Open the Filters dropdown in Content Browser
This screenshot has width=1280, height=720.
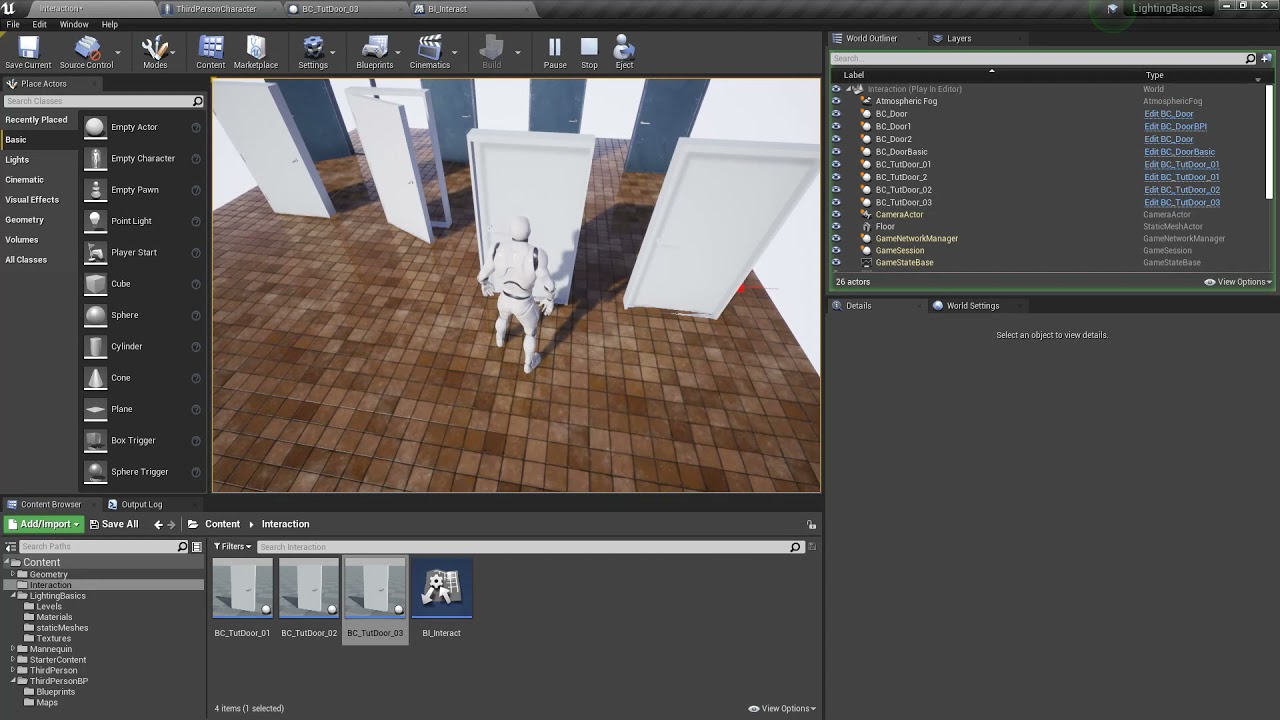pos(233,547)
